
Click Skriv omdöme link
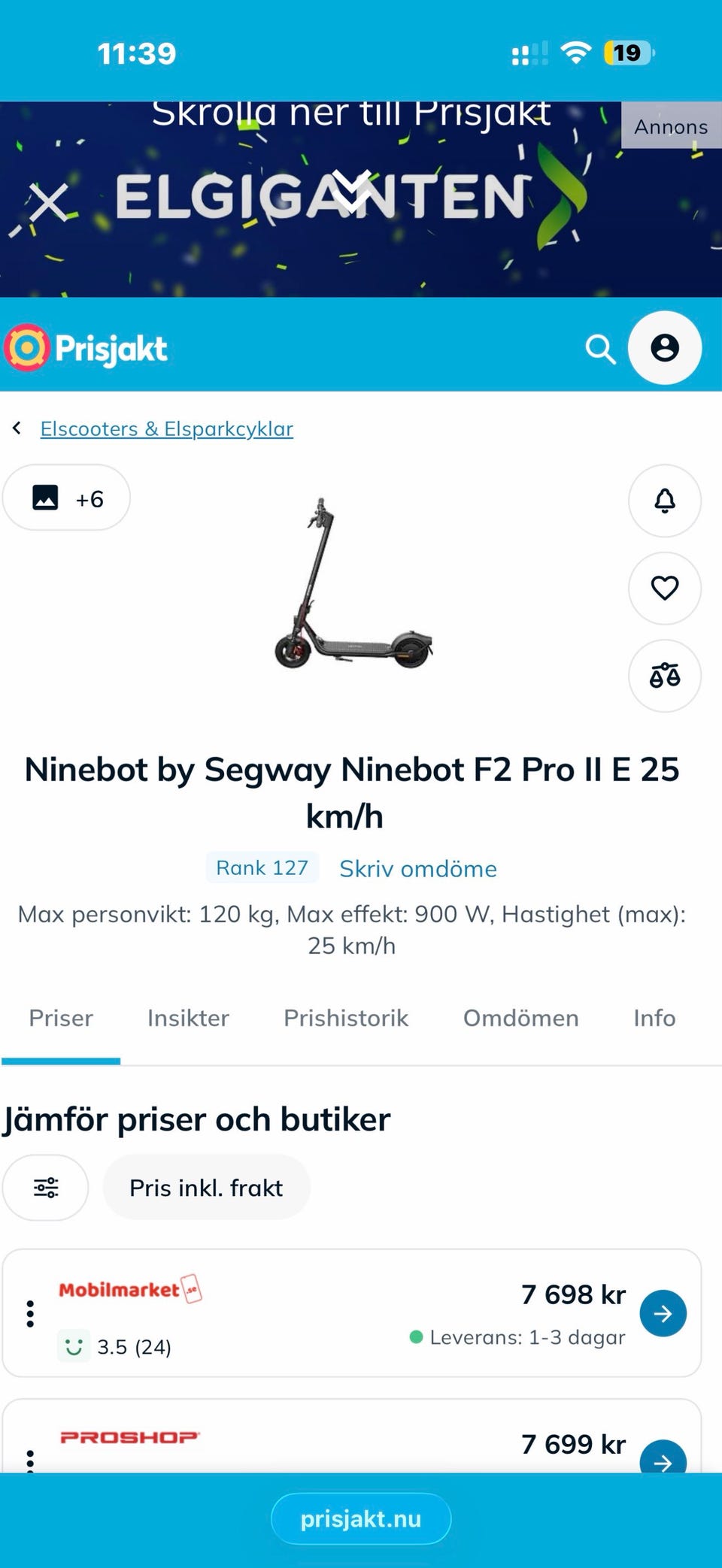coord(418,868)
